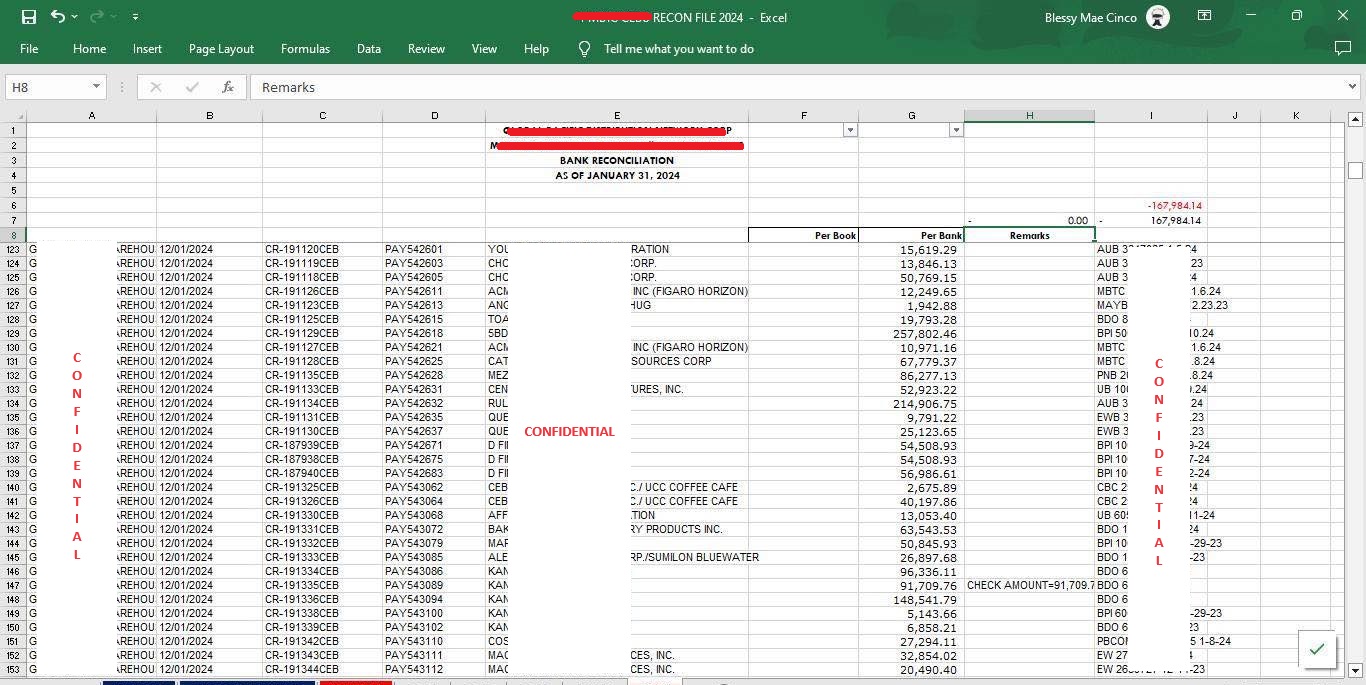Open the Page Layout tab
1366x685 pixels.
[x=221, y=48]
